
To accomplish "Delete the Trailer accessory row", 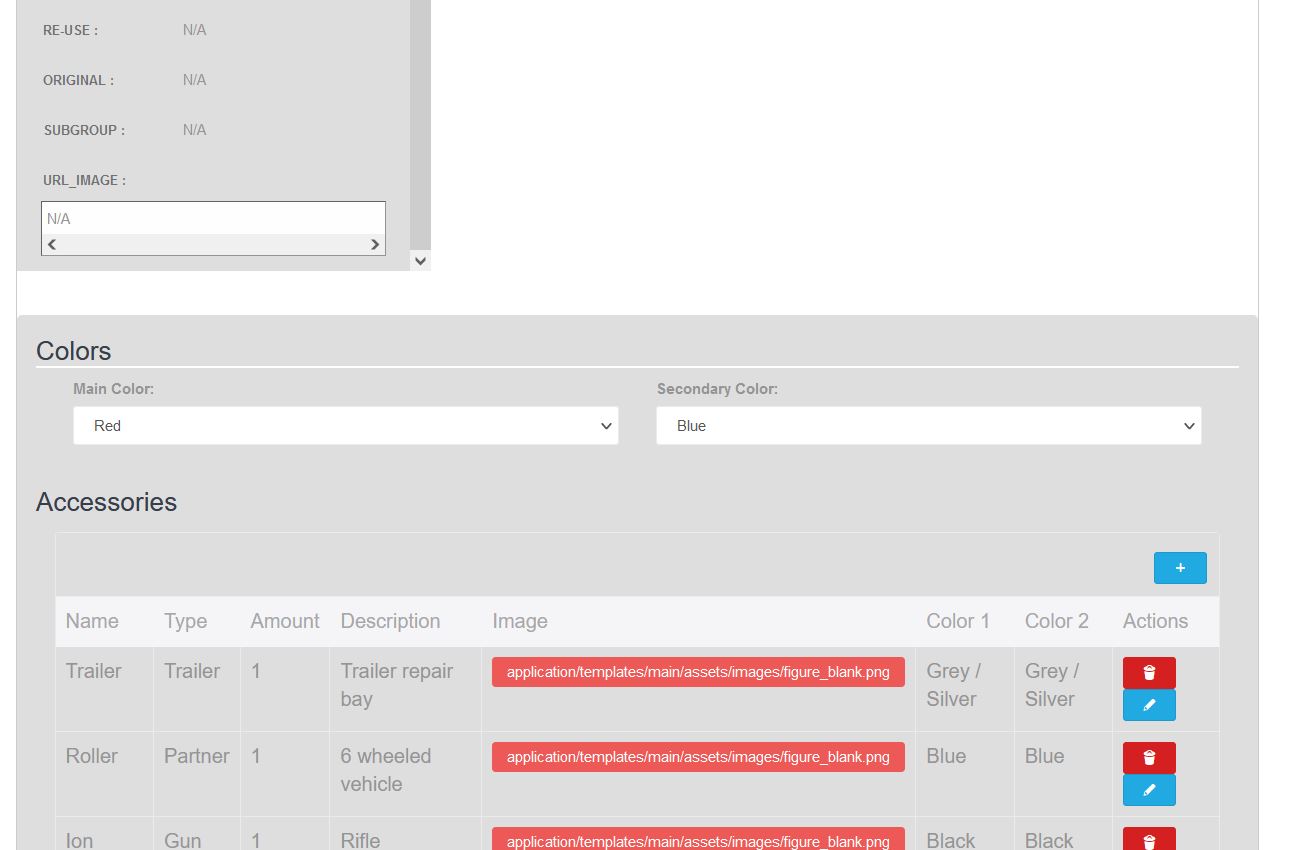I will point(1149,673).
